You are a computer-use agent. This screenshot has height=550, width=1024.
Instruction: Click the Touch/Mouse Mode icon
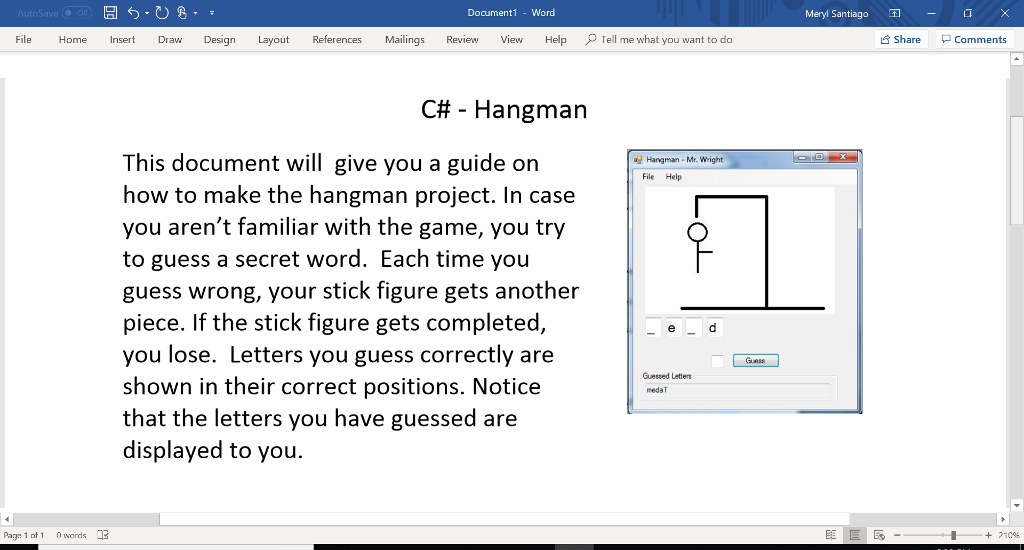pyautogui.click(x=182, y=12)
